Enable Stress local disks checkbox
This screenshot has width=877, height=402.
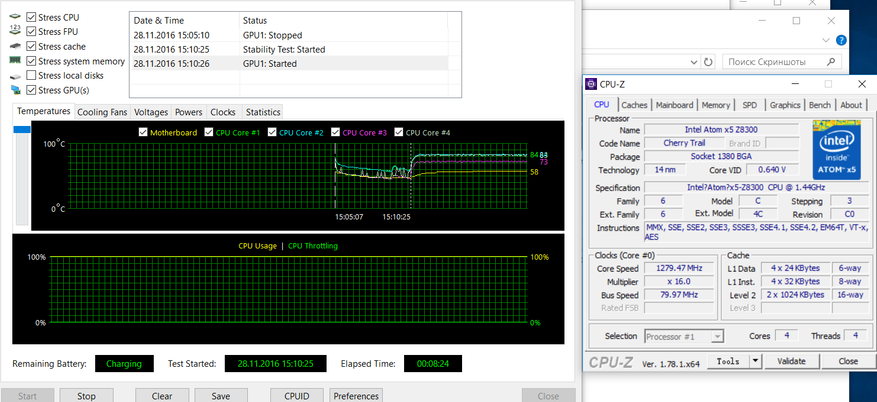tap(31, 75)
